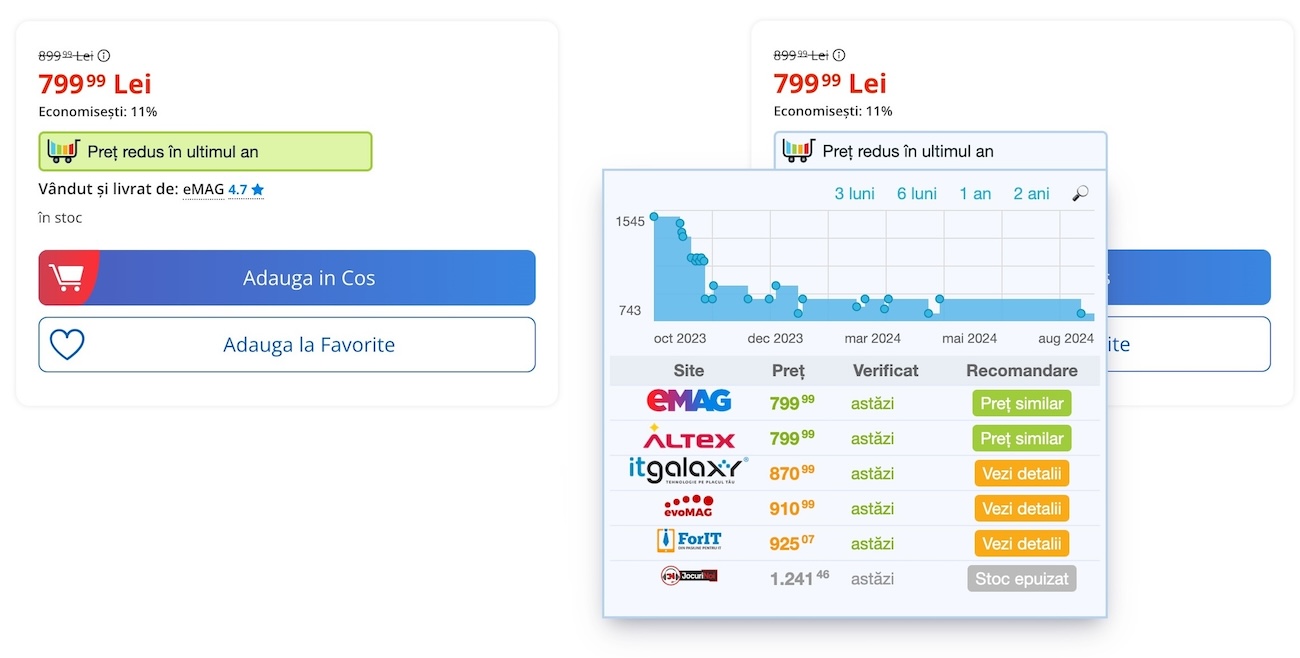This screenshot has width=1300, height=658.
Task: Click the Adauga in Cos button
Action: (x=286, y=277)
